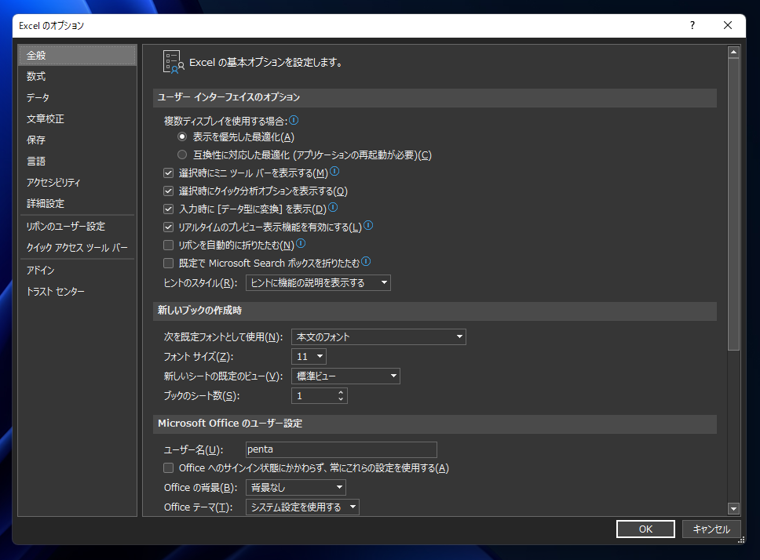Open 詳細設定 category in sidebar

(x=77, y=204)
